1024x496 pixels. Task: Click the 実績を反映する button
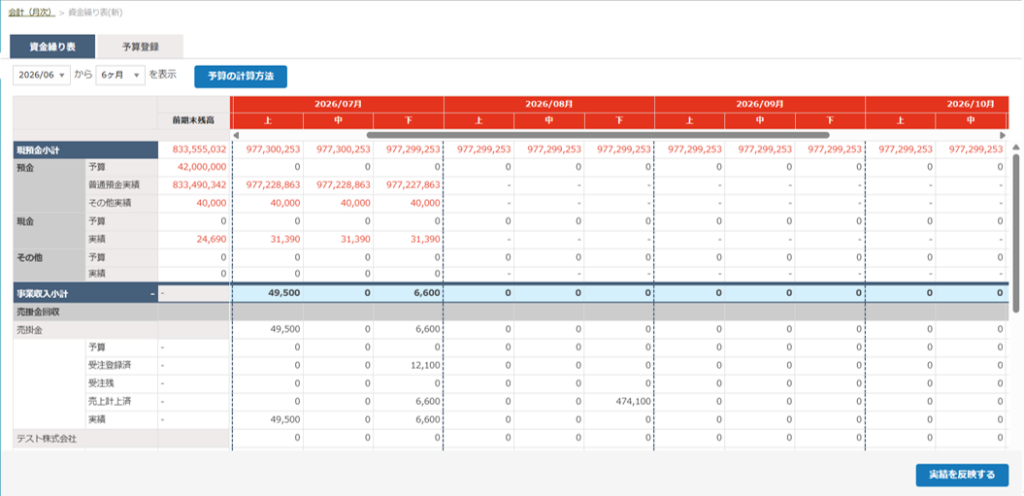click(962, 474)
